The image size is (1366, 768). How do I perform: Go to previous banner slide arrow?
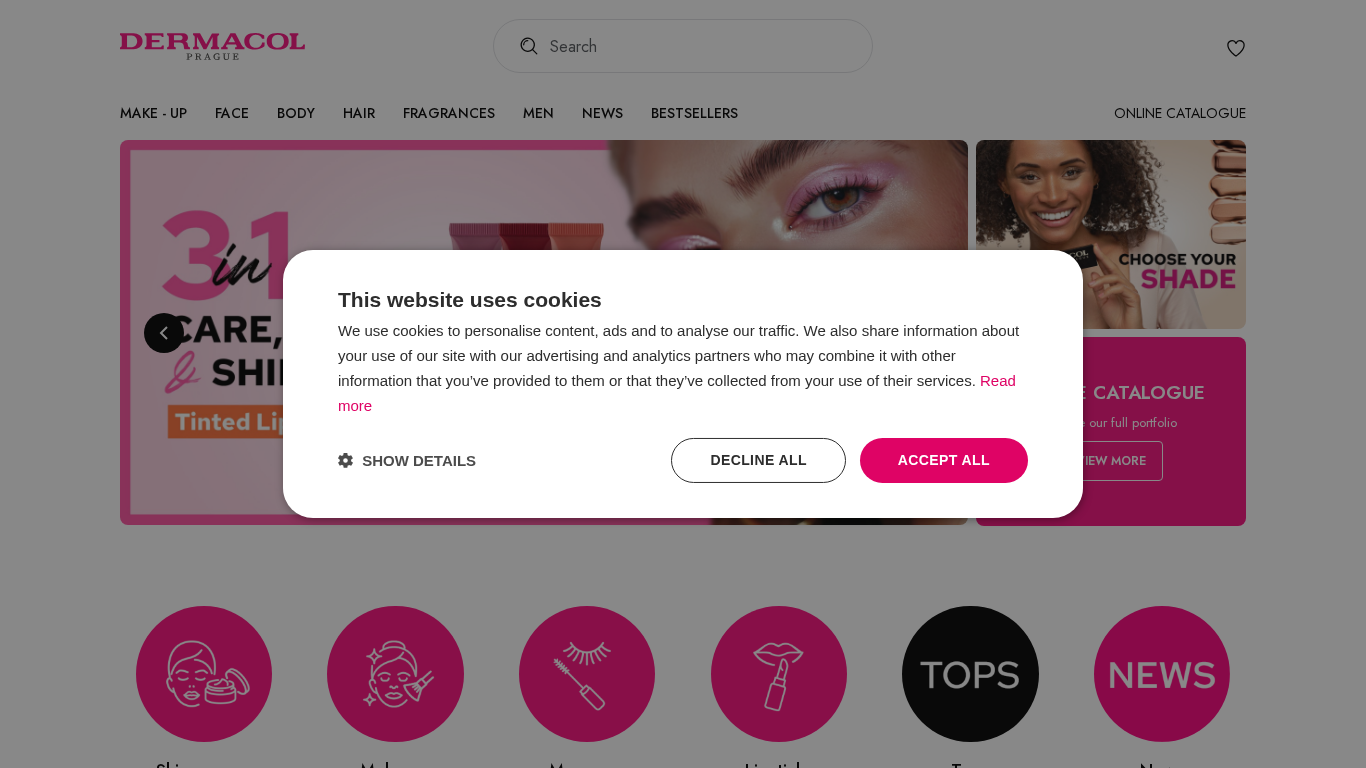pos(164,333)
